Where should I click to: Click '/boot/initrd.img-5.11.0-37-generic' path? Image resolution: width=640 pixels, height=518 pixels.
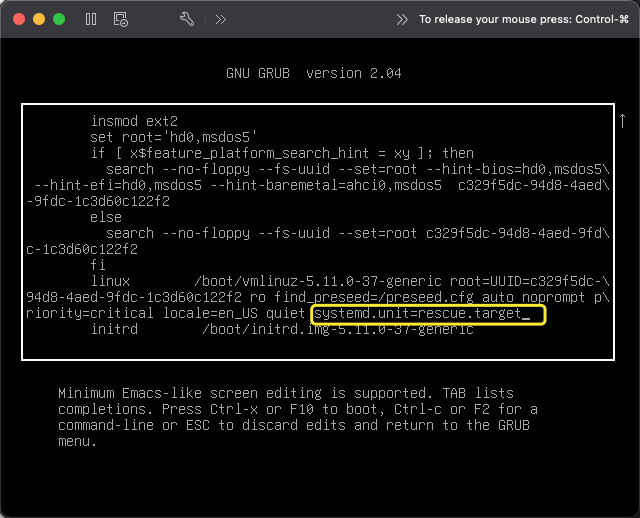pos(338,329)
